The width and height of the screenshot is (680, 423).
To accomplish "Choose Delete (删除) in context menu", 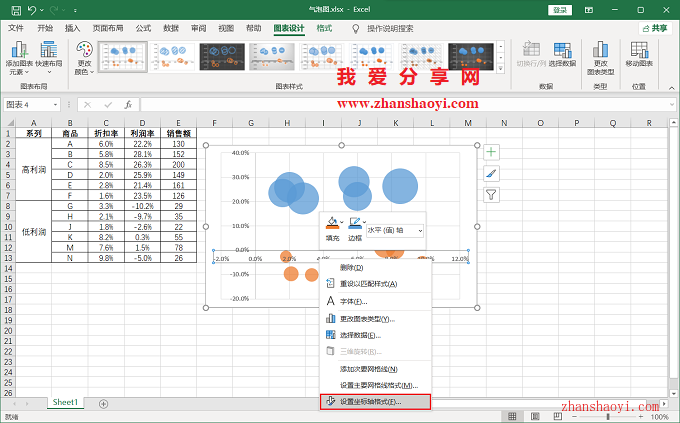I will click(x=375, y=268).
